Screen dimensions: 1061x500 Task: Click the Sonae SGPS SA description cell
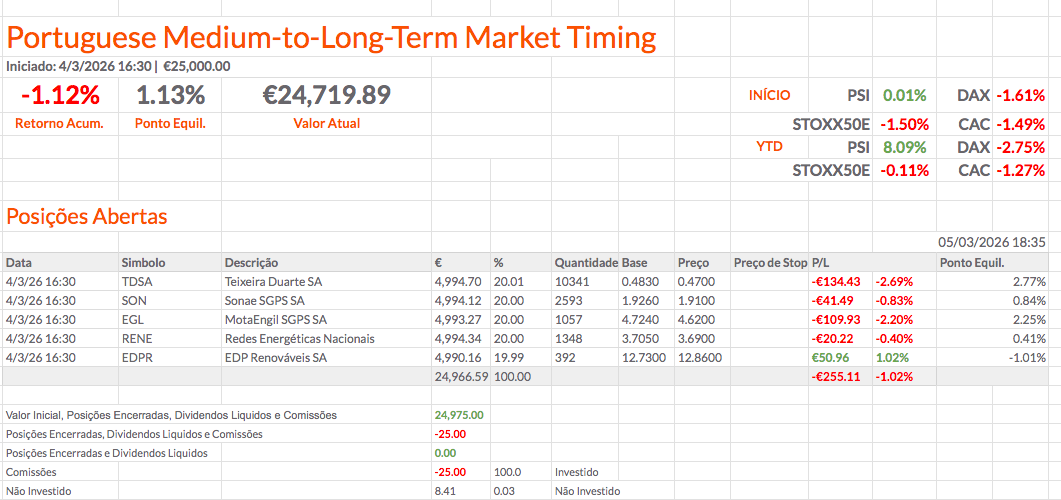(x=265, y=301)
